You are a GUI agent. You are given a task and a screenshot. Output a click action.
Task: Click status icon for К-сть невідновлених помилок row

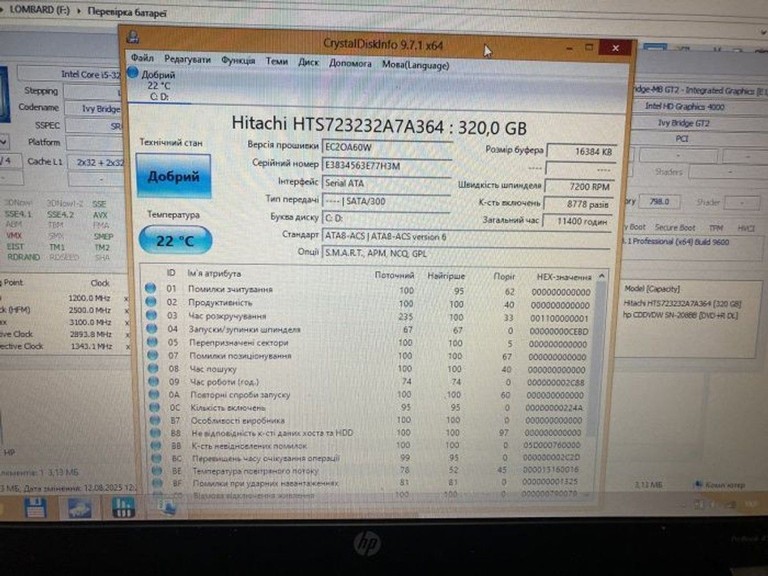click(x=156, y=445)
